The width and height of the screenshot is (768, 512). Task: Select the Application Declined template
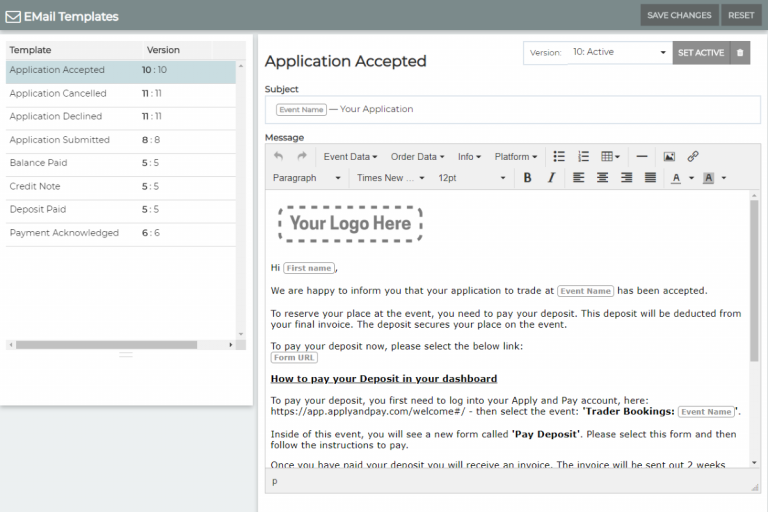coord(56,117)
